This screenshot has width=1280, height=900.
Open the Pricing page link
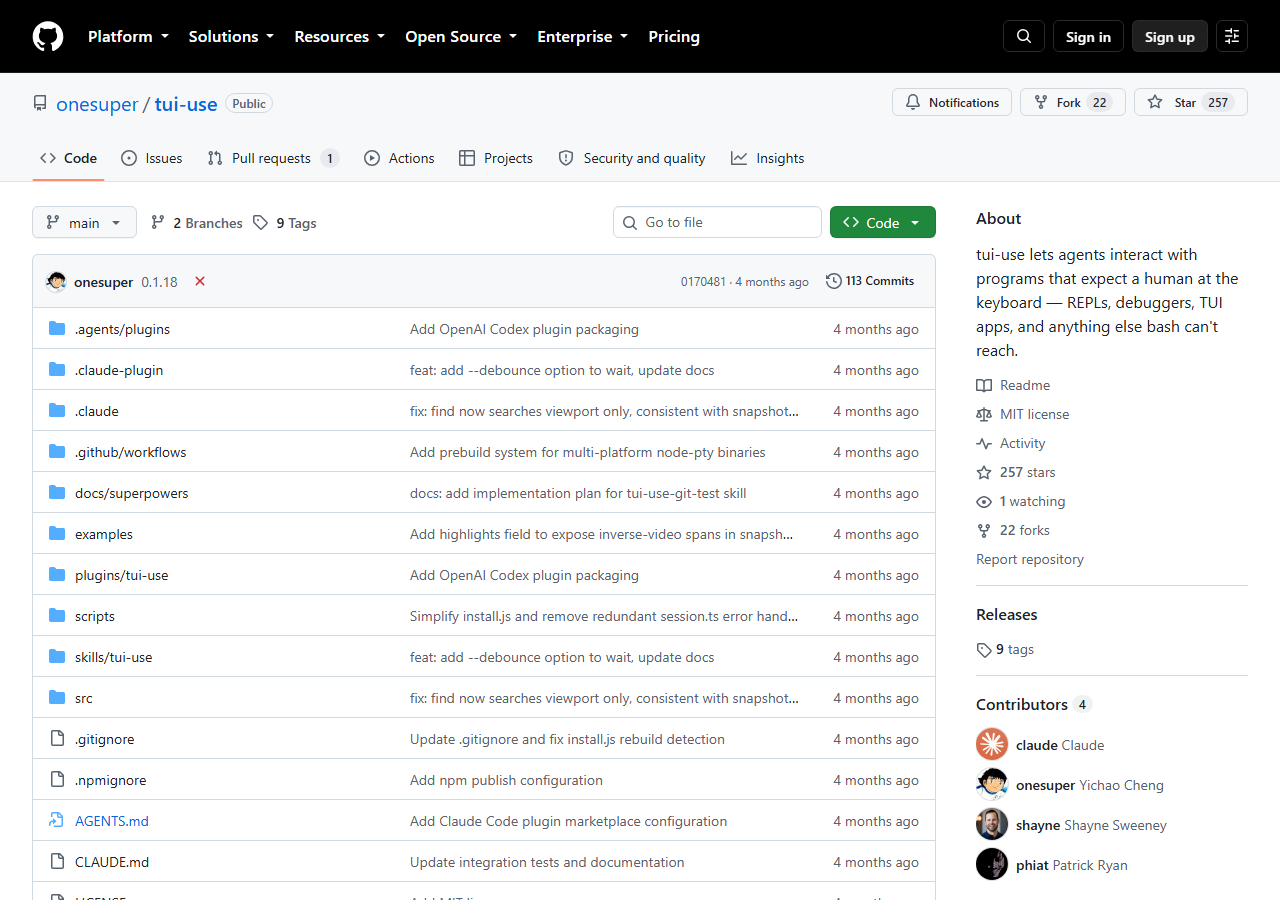674,37
